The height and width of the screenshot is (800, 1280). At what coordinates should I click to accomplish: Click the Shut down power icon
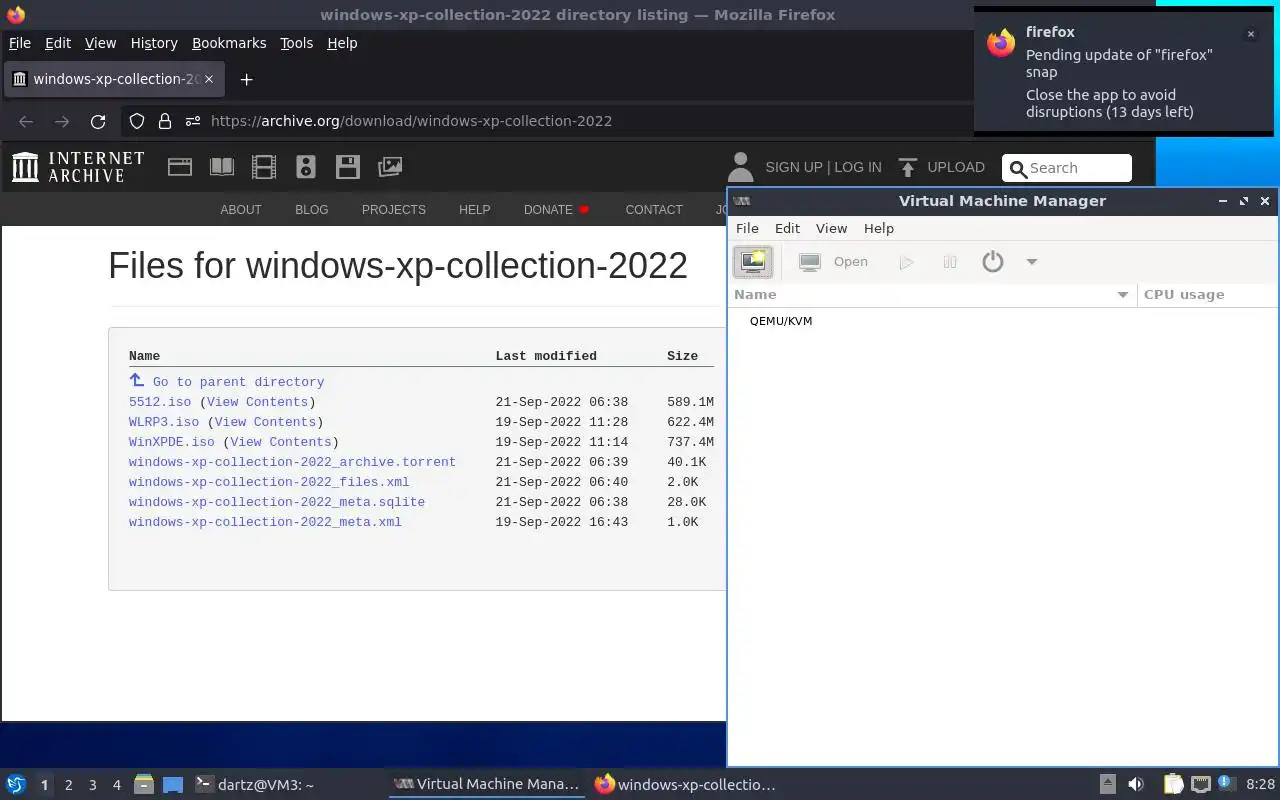[x=992, y=262]
